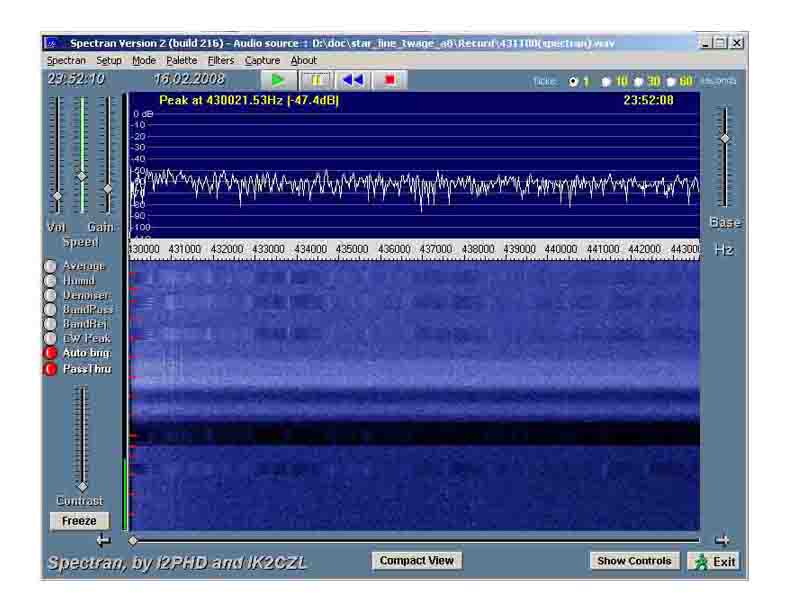This screenshot has height=612, width=788.
Task: Click the Show Controls button
Action: point(634,561)
